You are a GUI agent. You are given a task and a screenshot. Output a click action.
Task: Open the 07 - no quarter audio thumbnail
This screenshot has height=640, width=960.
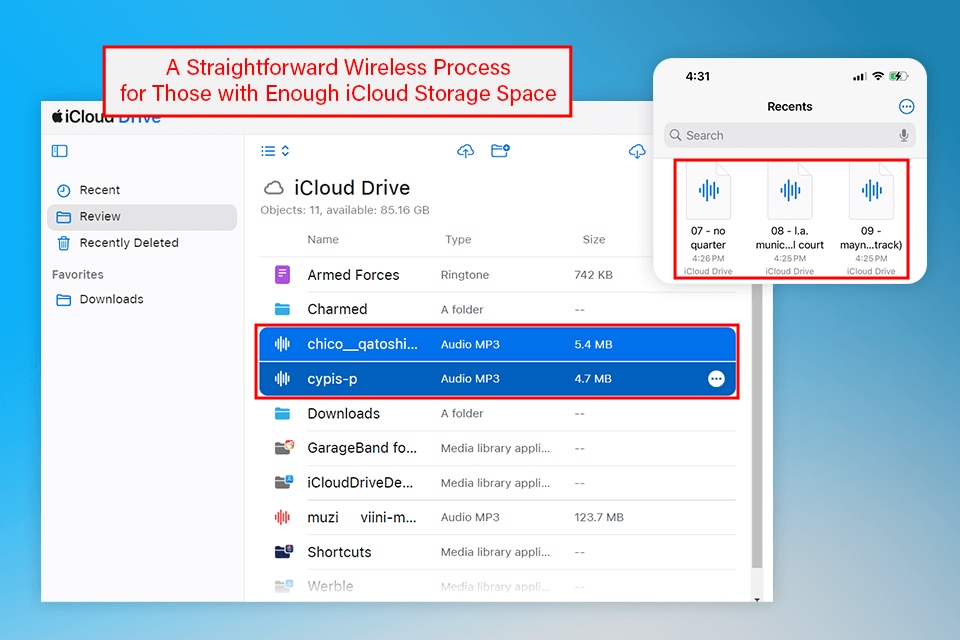(x=708, y=219)
